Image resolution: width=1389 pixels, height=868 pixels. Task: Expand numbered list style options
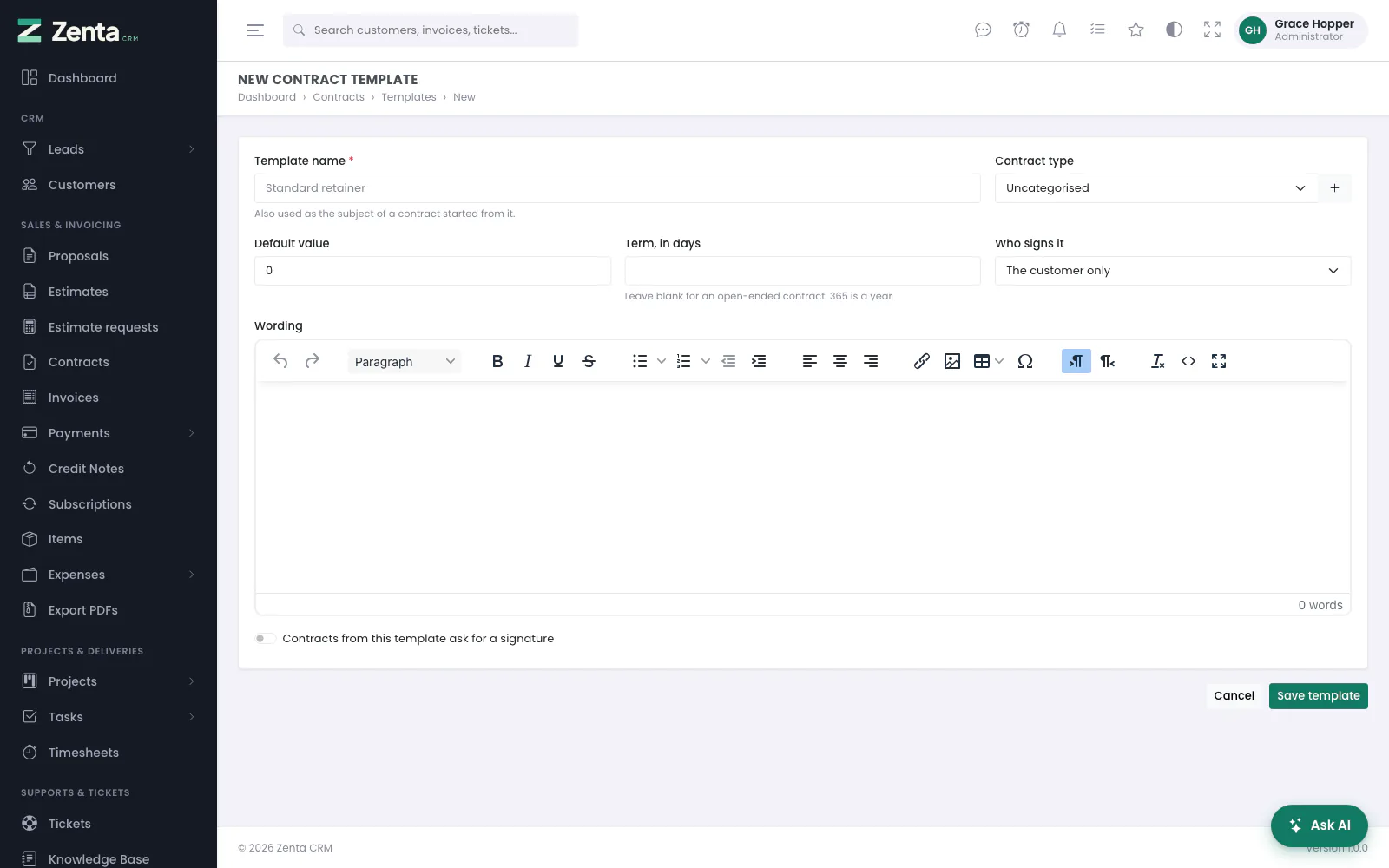pos(706,361)
